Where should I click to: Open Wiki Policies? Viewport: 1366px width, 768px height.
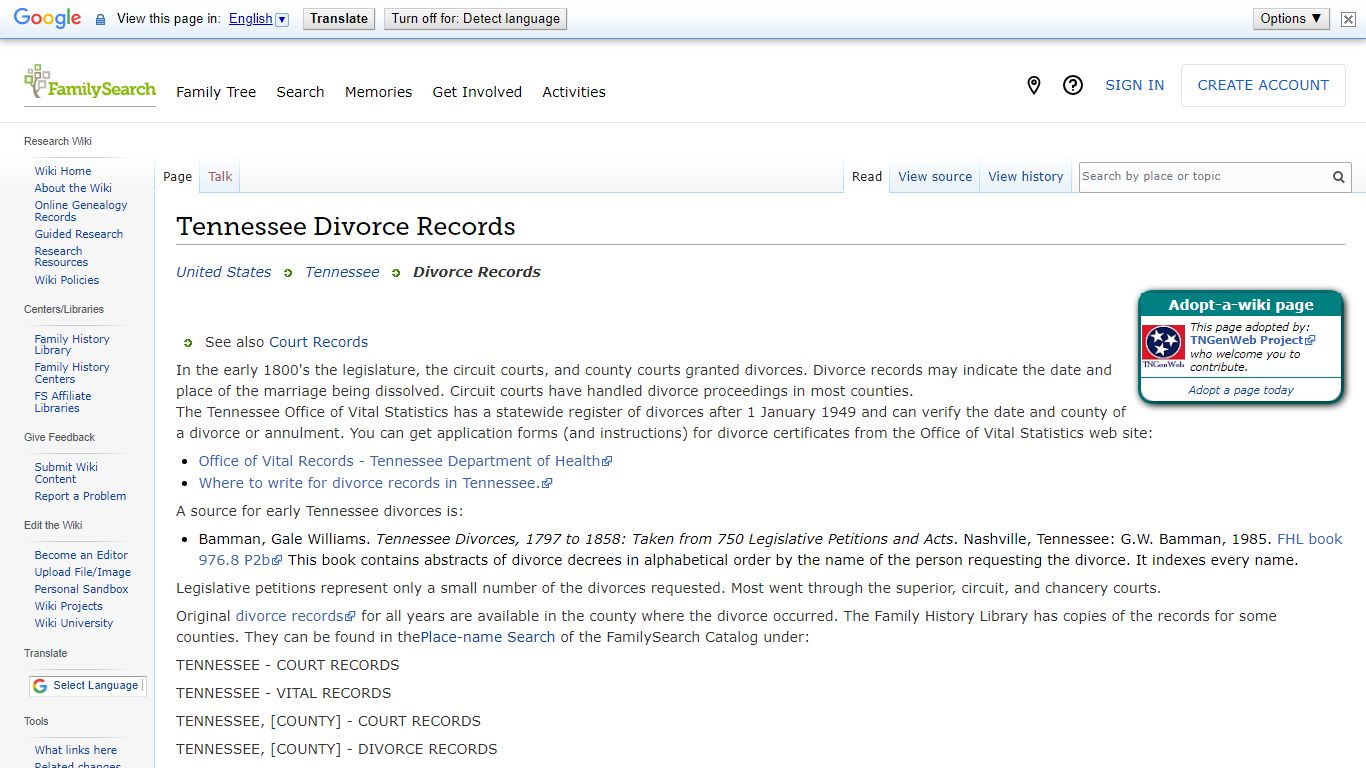[x=67, y=280]
